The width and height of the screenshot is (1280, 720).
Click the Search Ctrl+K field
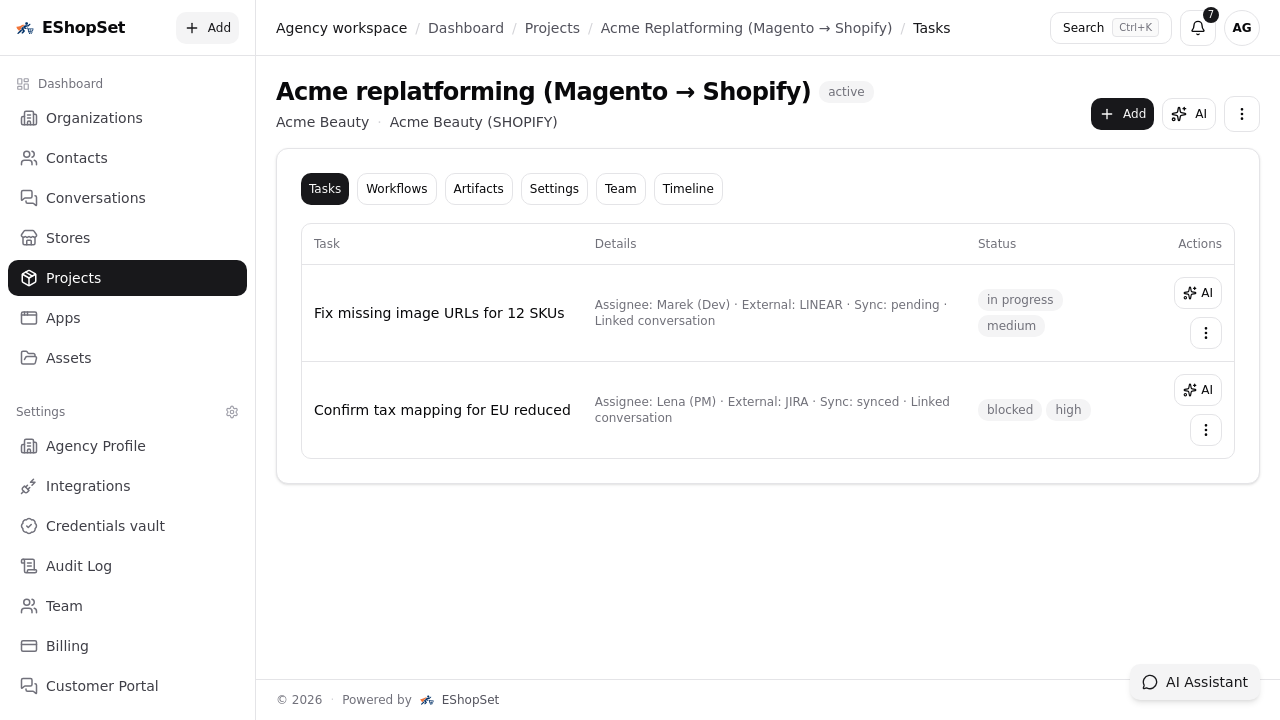coord(1110,27)
